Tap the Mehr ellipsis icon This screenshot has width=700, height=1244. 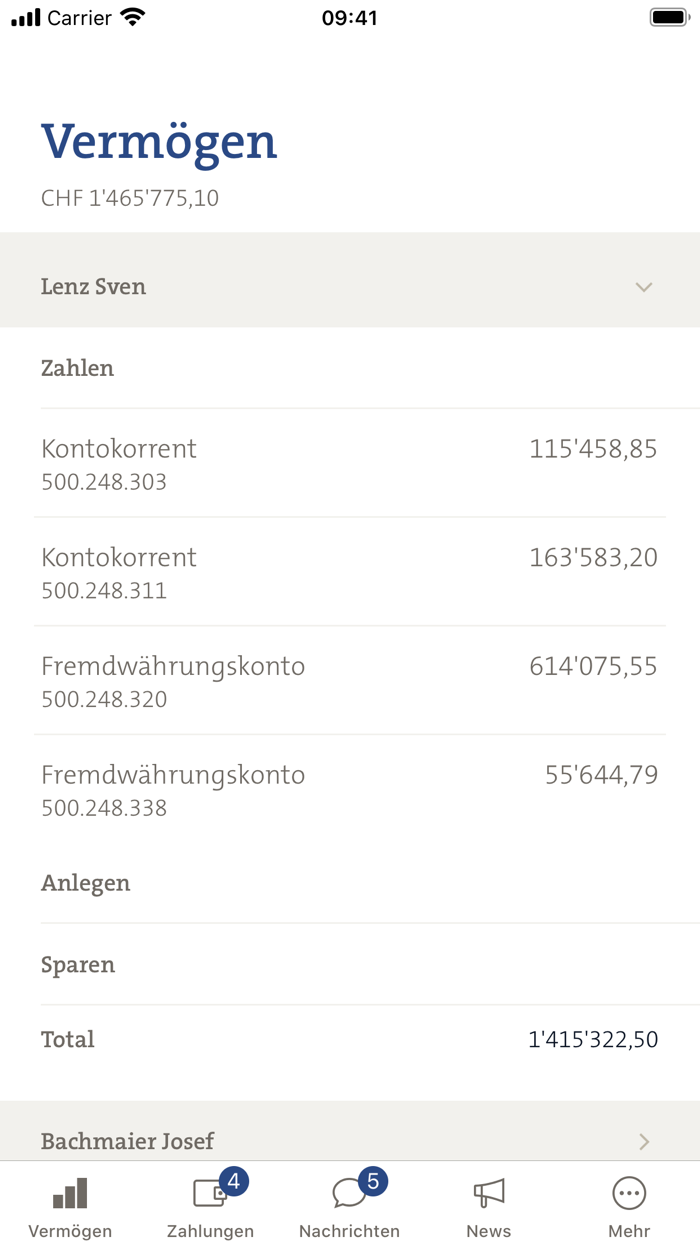pos(628,1192)
